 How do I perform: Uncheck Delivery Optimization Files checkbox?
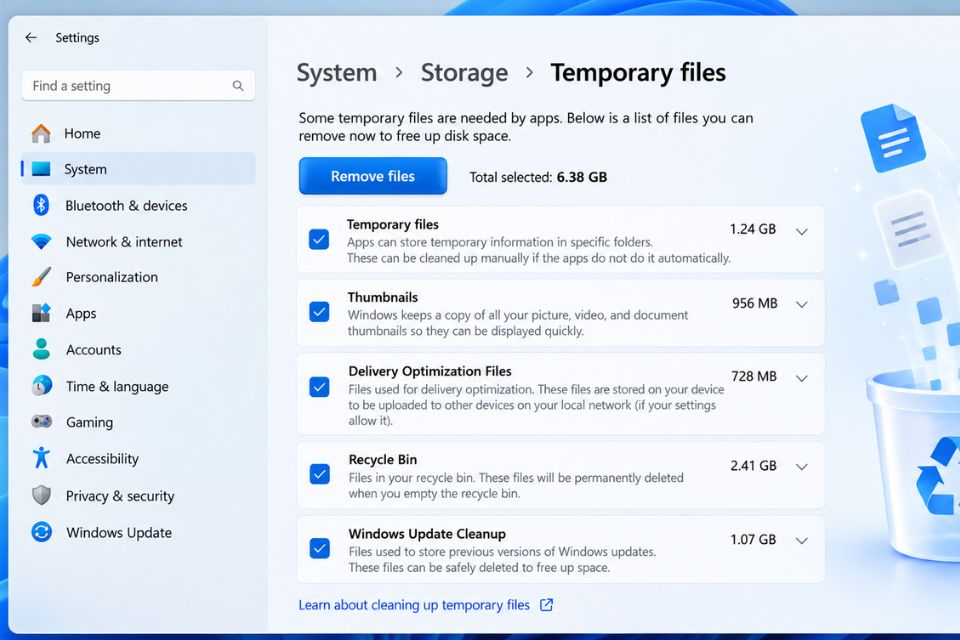319,387
